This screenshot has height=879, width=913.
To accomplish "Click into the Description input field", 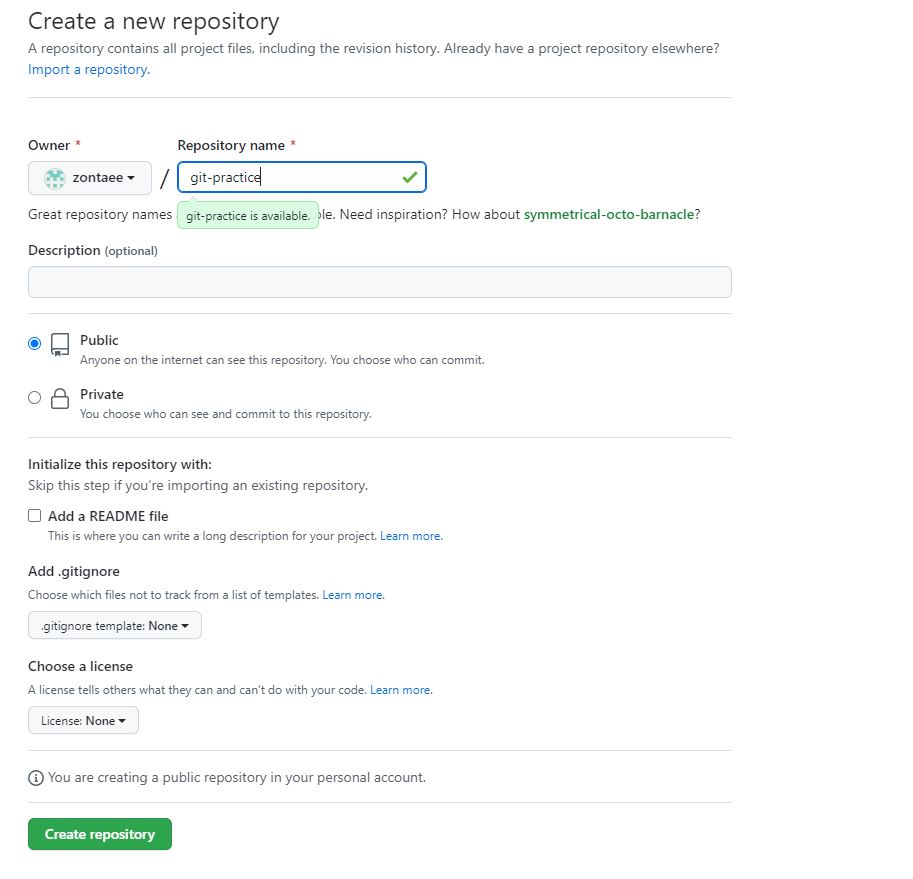I will tap(380, 282).
